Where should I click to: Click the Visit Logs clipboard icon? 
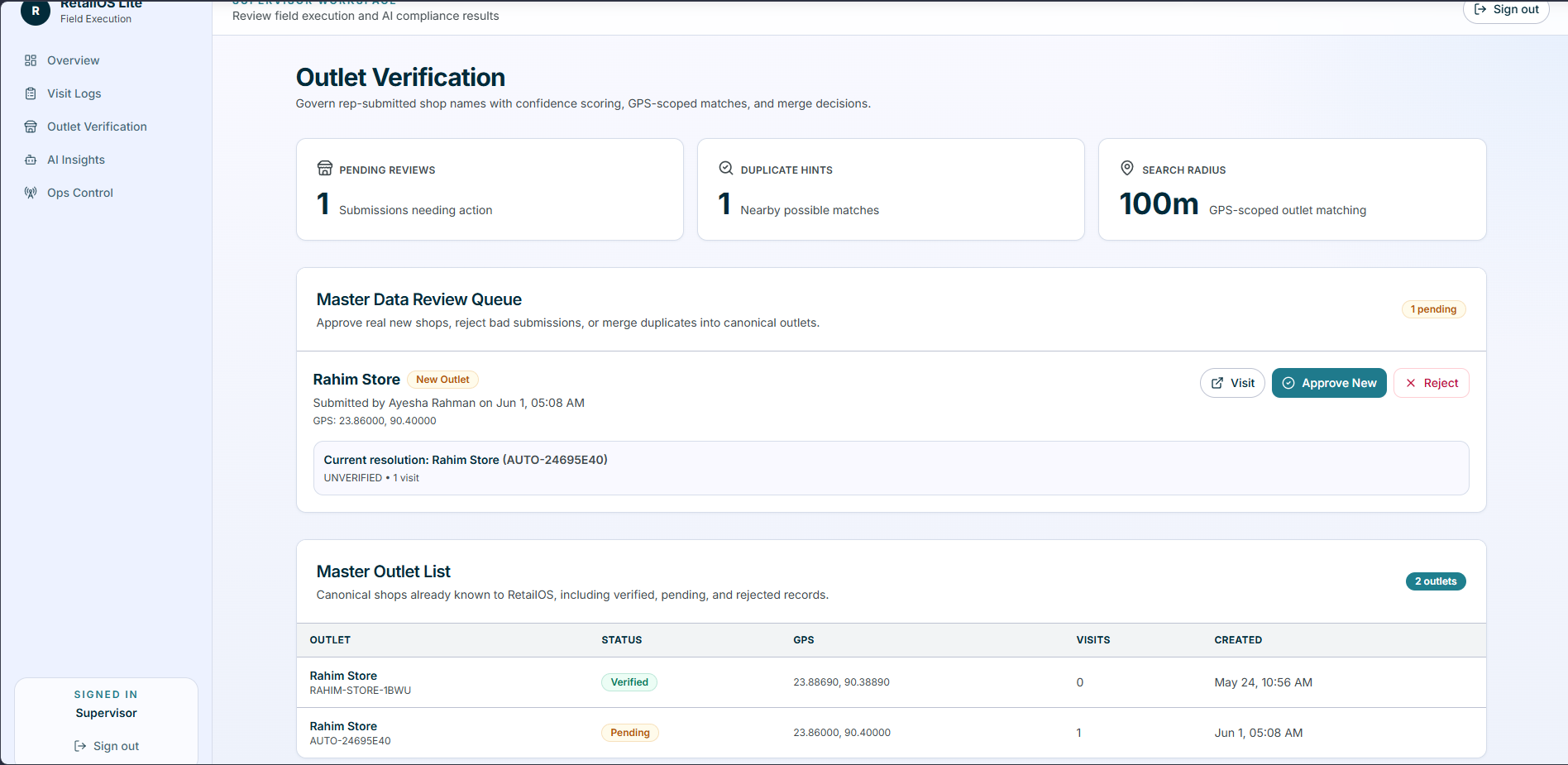tap(31, 93)
